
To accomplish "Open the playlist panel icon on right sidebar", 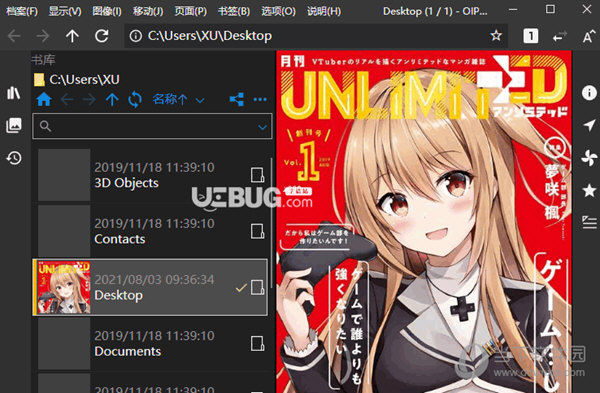I will click(589, 222).
